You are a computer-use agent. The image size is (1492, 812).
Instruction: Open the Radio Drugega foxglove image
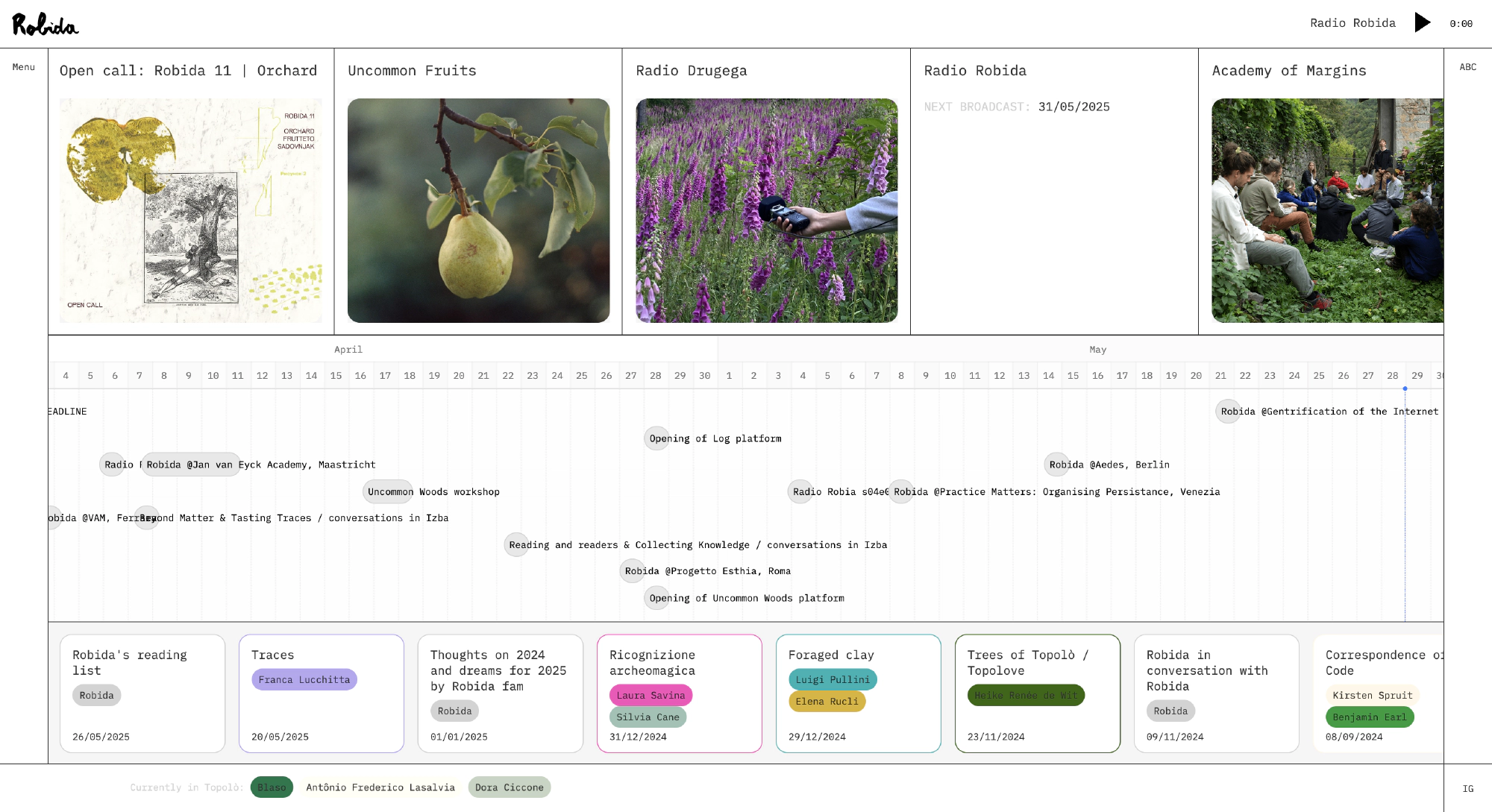tap(766, 210)
